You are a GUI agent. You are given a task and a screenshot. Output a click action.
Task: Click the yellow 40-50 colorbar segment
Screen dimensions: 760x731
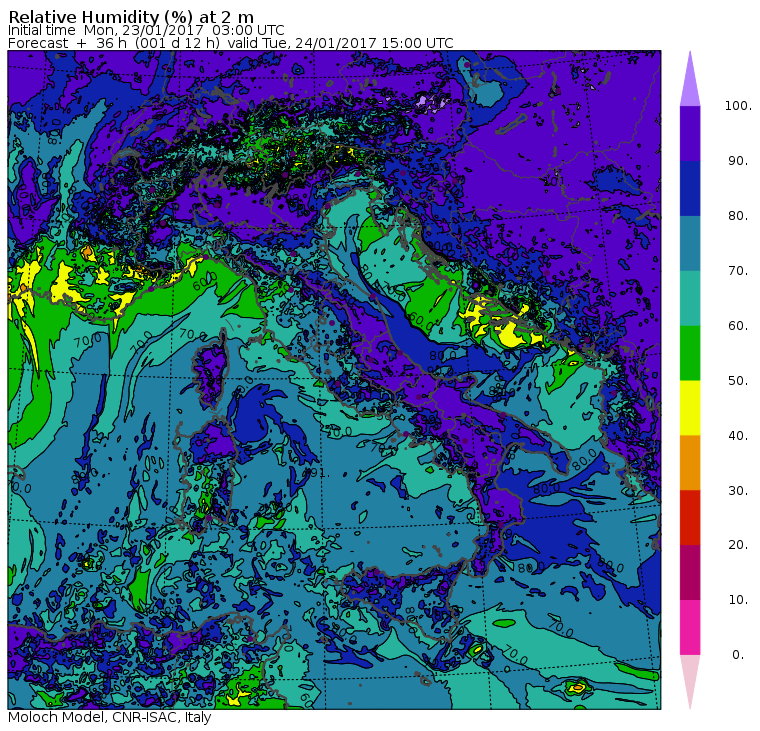(690, 408)
